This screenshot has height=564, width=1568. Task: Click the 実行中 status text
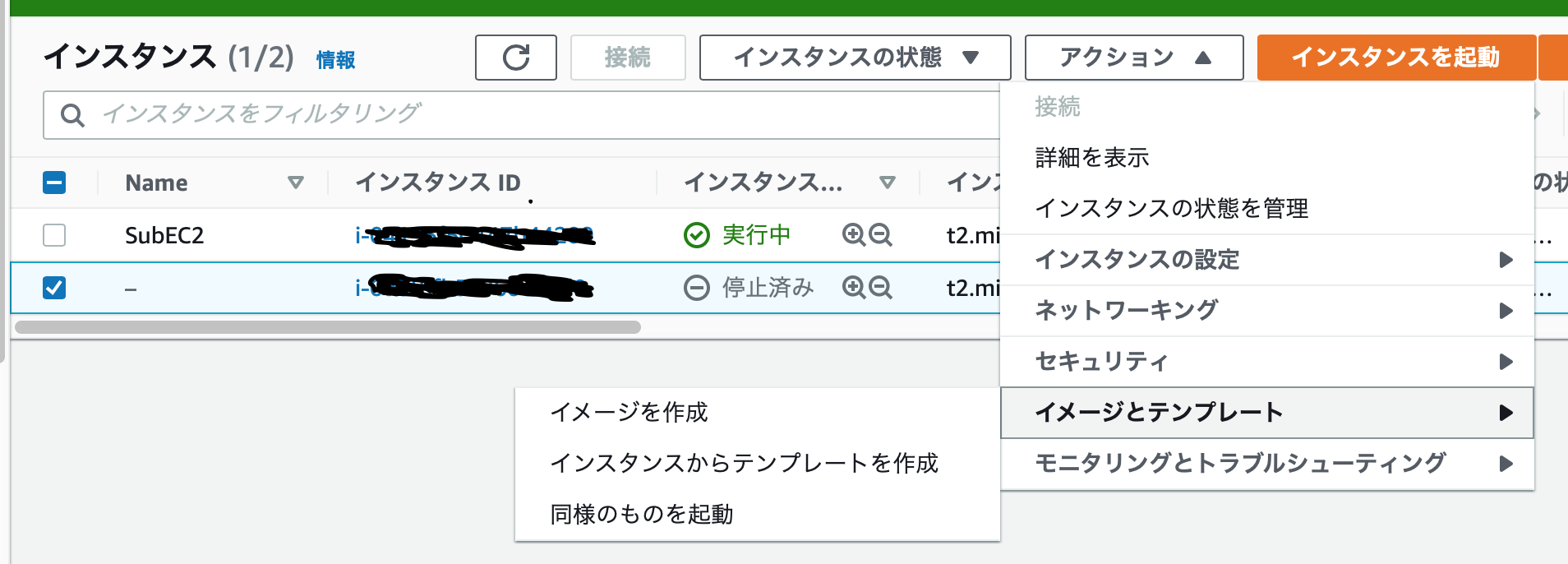click(x=756, y=235)
